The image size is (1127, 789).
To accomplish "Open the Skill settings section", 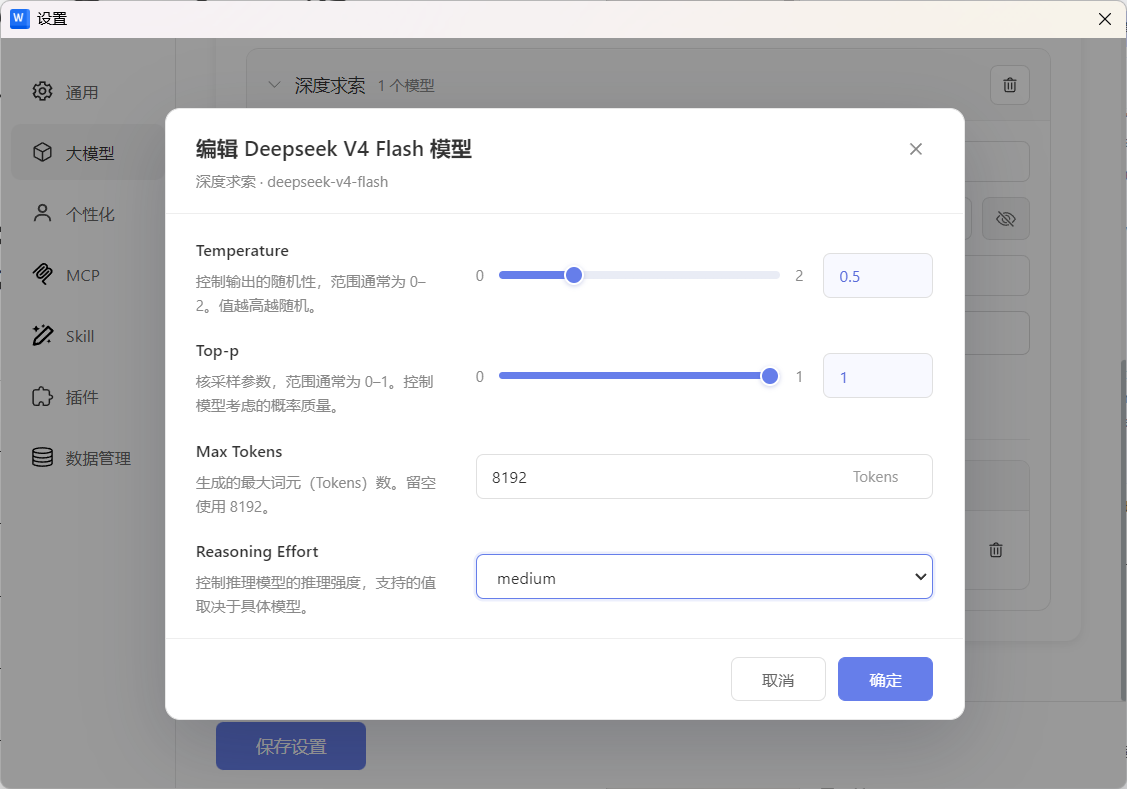I will (x=87, y=336).
